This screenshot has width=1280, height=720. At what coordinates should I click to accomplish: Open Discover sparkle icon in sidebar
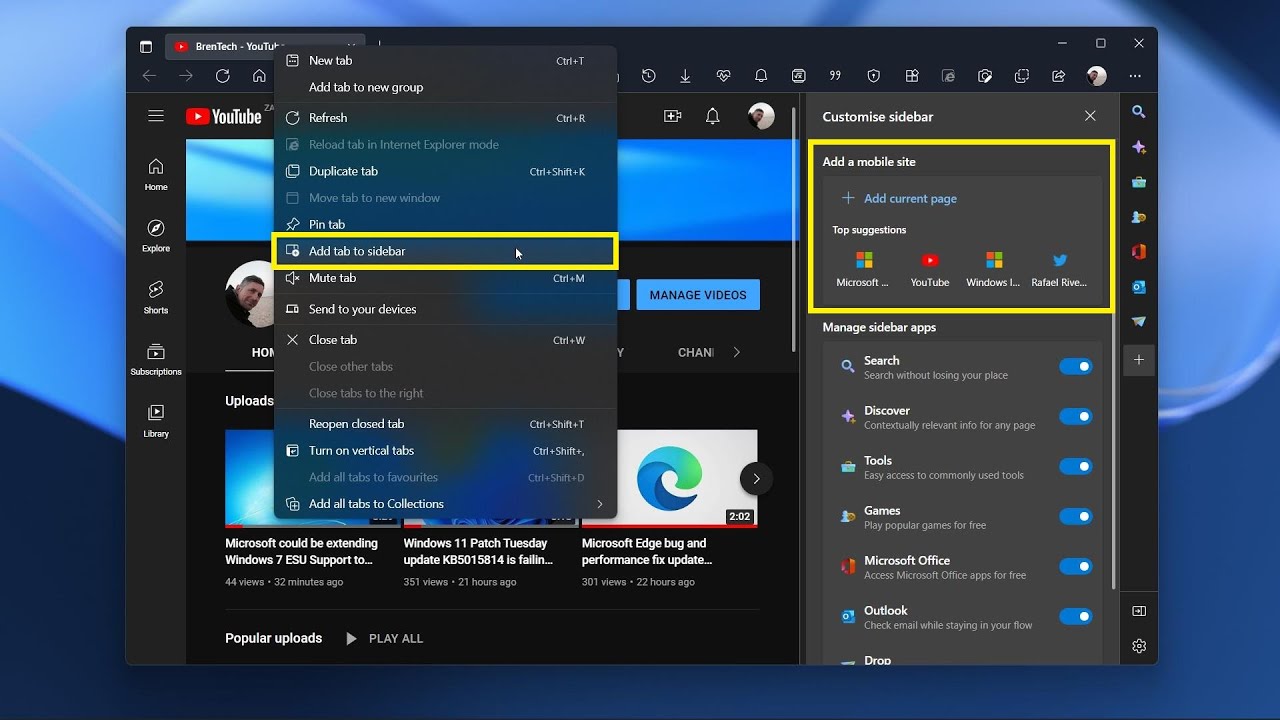tap(1139, 147)
